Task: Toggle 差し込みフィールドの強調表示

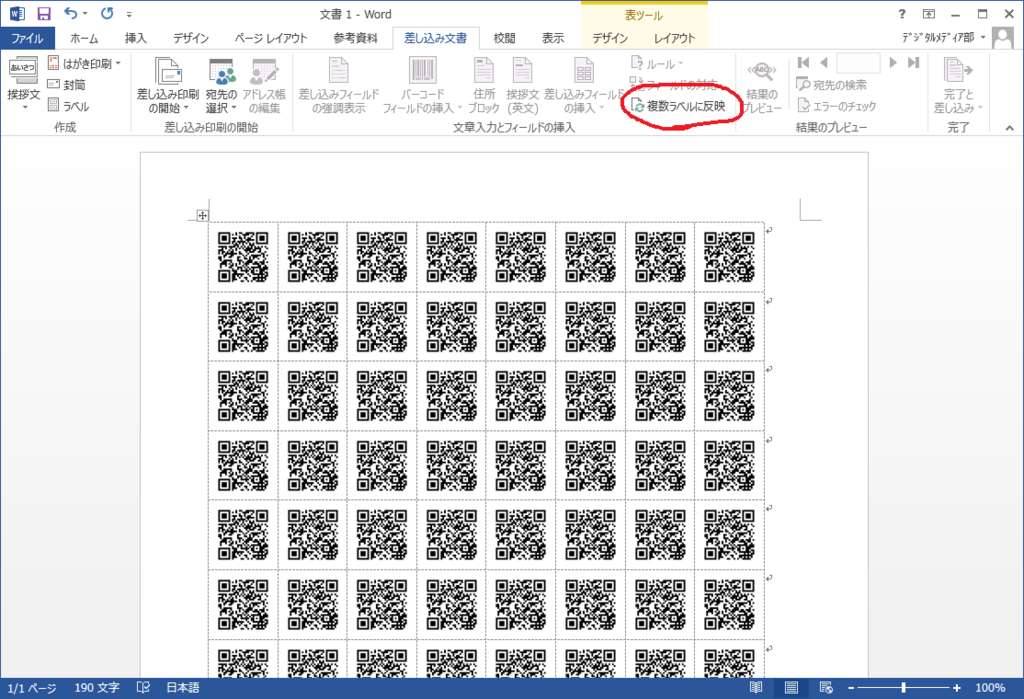Action: pos(339,85)
